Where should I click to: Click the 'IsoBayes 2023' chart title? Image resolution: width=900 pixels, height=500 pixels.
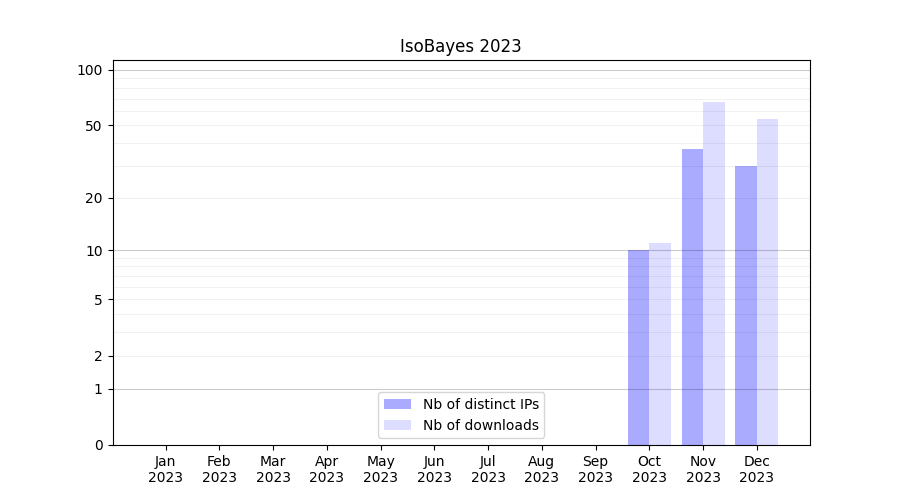tap(460, 46)
